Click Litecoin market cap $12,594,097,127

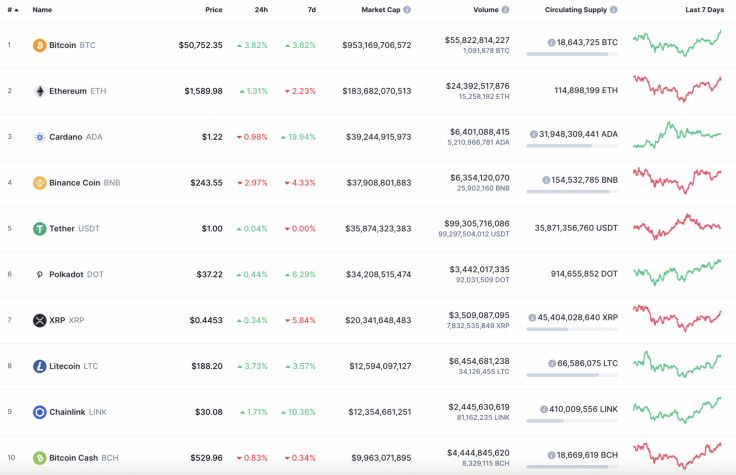click(x=380, y=366)
